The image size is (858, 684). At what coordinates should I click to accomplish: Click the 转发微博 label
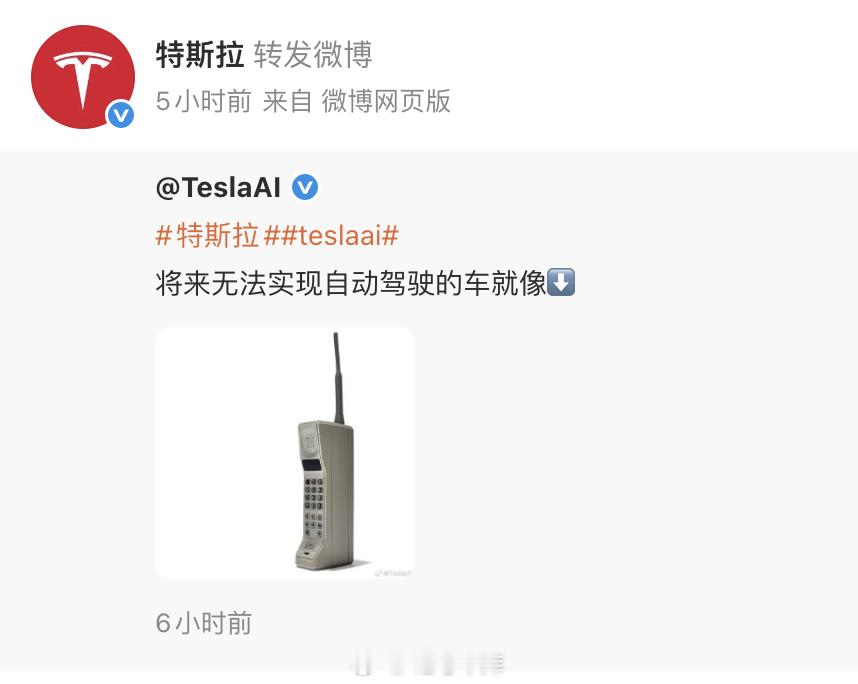313,54
